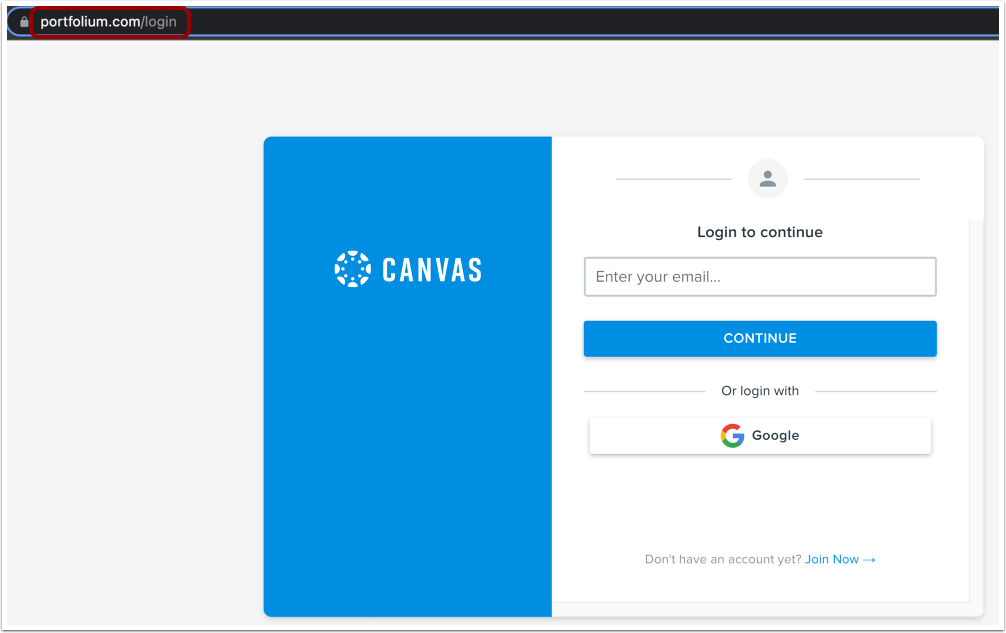Sign in using the Google button label
Image resolution: width=1006 pixels, height=633 pixels.
tap(775, 435)
